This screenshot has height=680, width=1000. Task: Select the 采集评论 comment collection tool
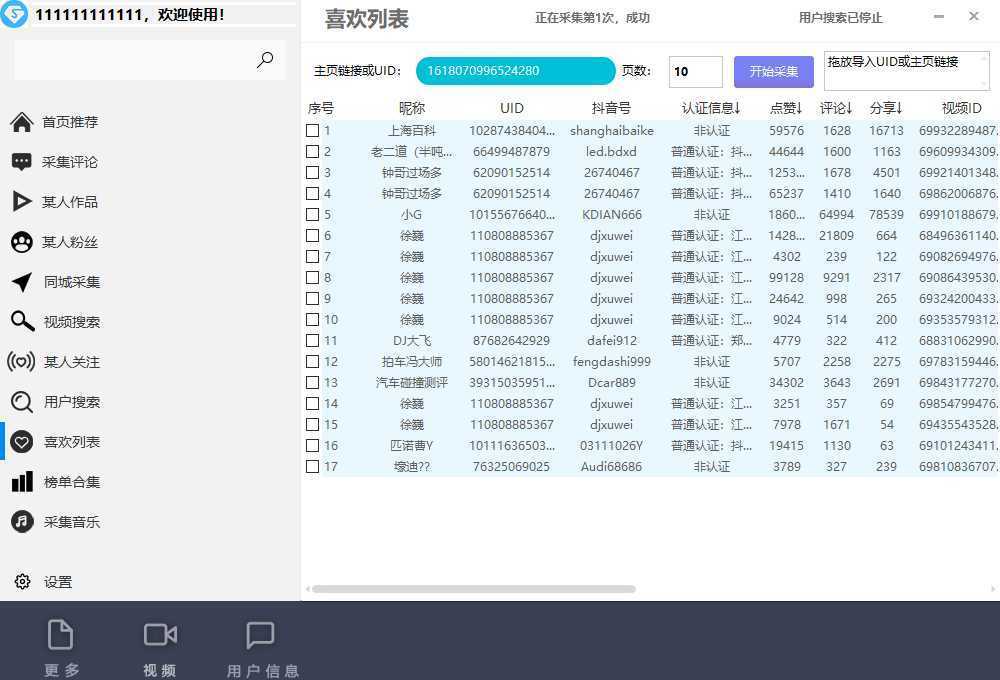click(x=74, y=162)
